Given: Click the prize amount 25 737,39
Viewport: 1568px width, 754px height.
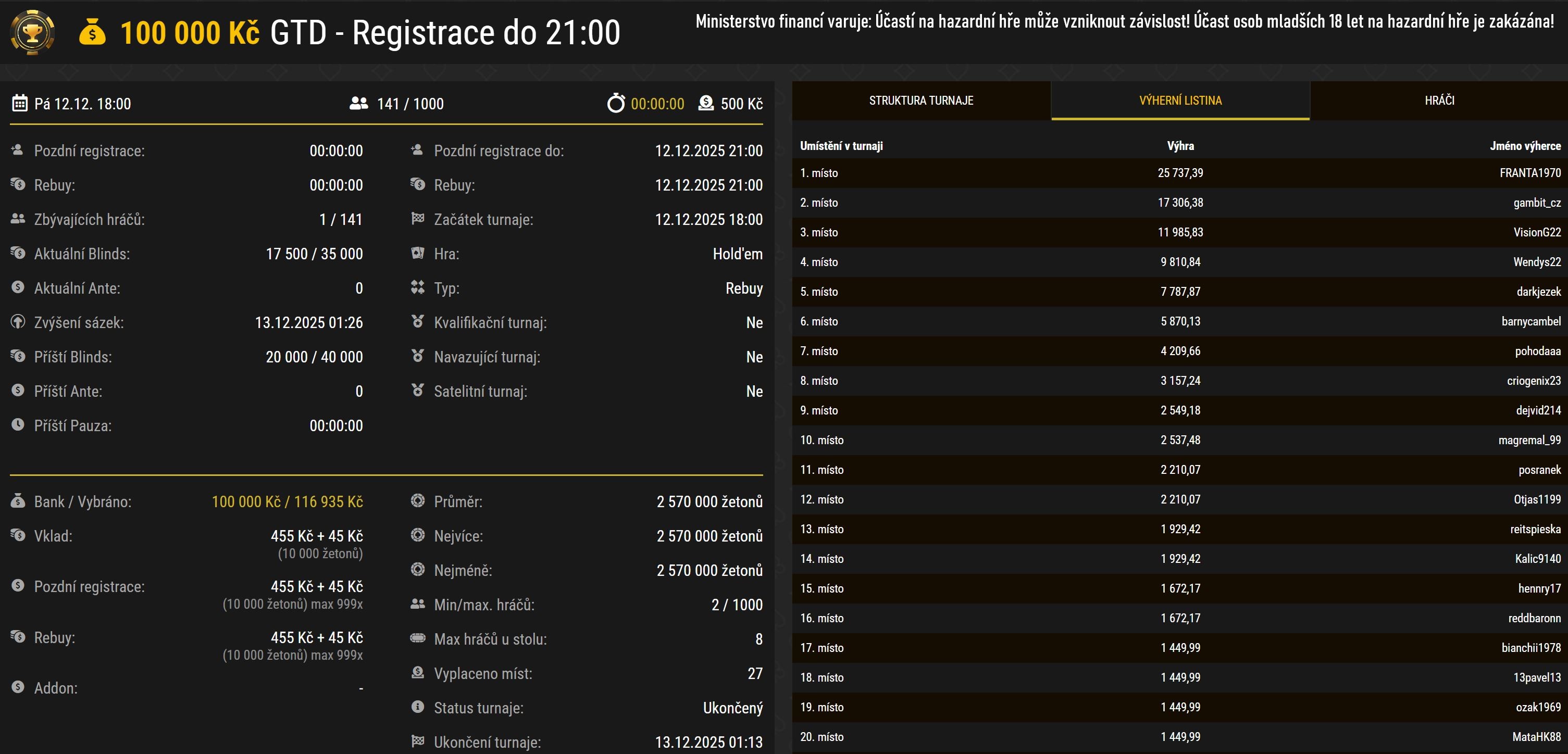Looking at the screenshot, I should pos(1180,173).
